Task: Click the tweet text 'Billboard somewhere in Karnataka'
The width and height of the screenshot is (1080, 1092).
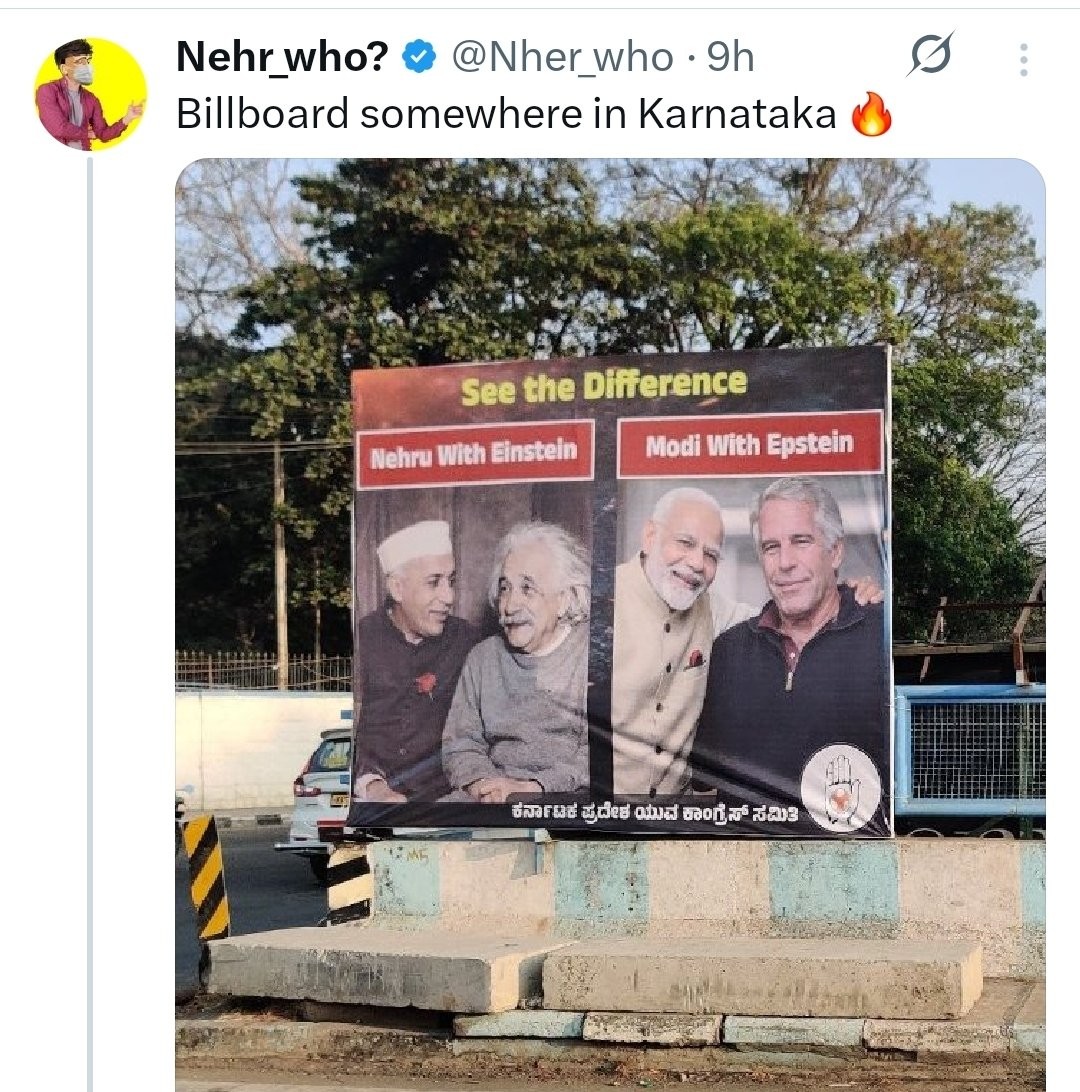Action: (x=505, y=115)
